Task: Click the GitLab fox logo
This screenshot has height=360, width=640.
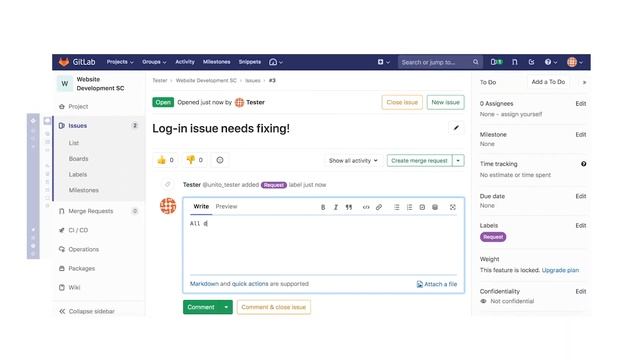Action: 64,62
